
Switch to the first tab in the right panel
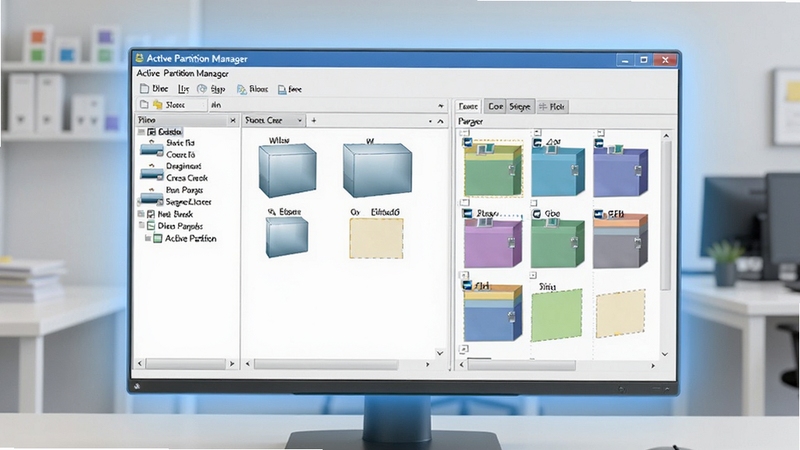tap(468, 106)
